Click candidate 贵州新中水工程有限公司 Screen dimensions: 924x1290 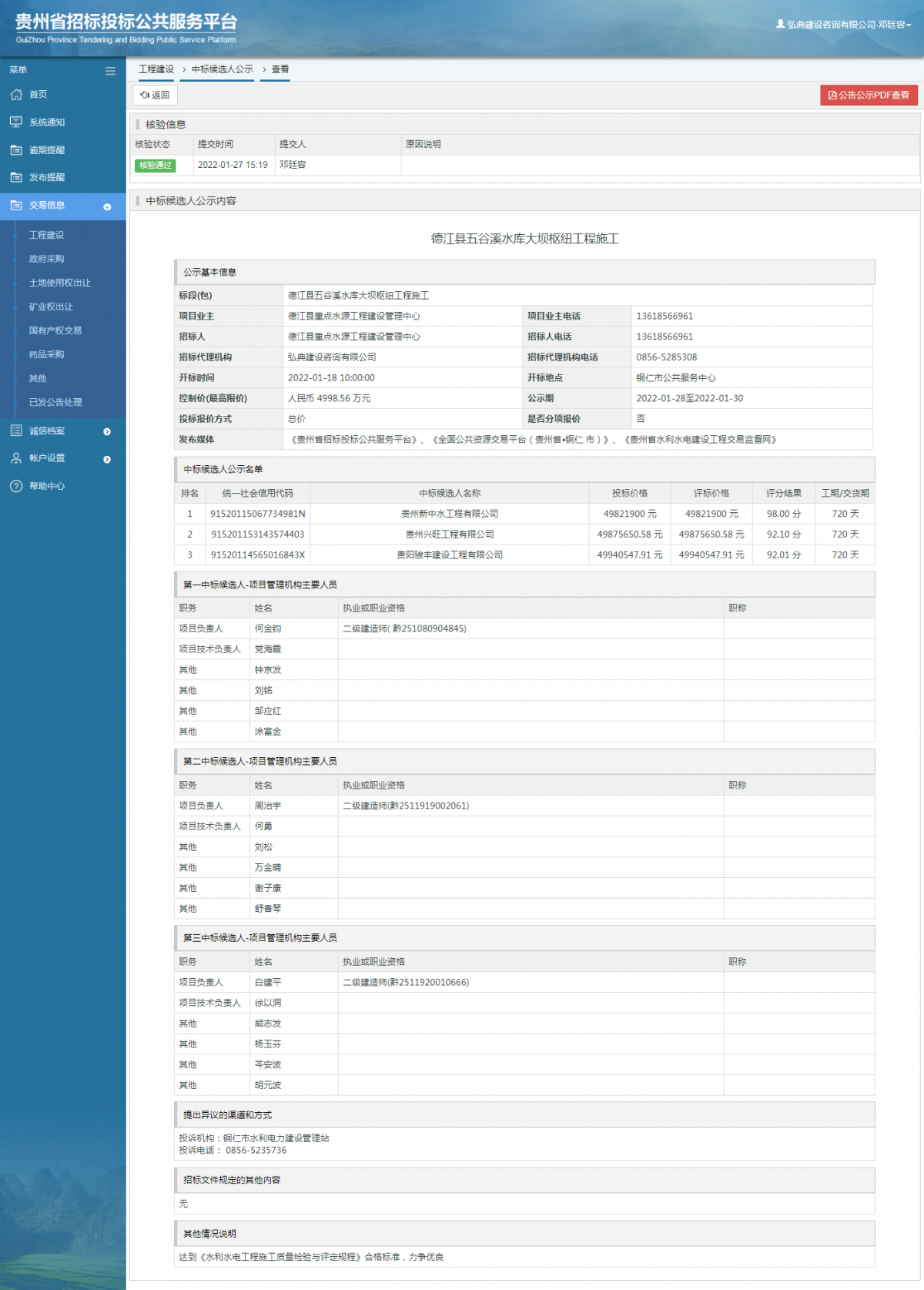[450, 514]
